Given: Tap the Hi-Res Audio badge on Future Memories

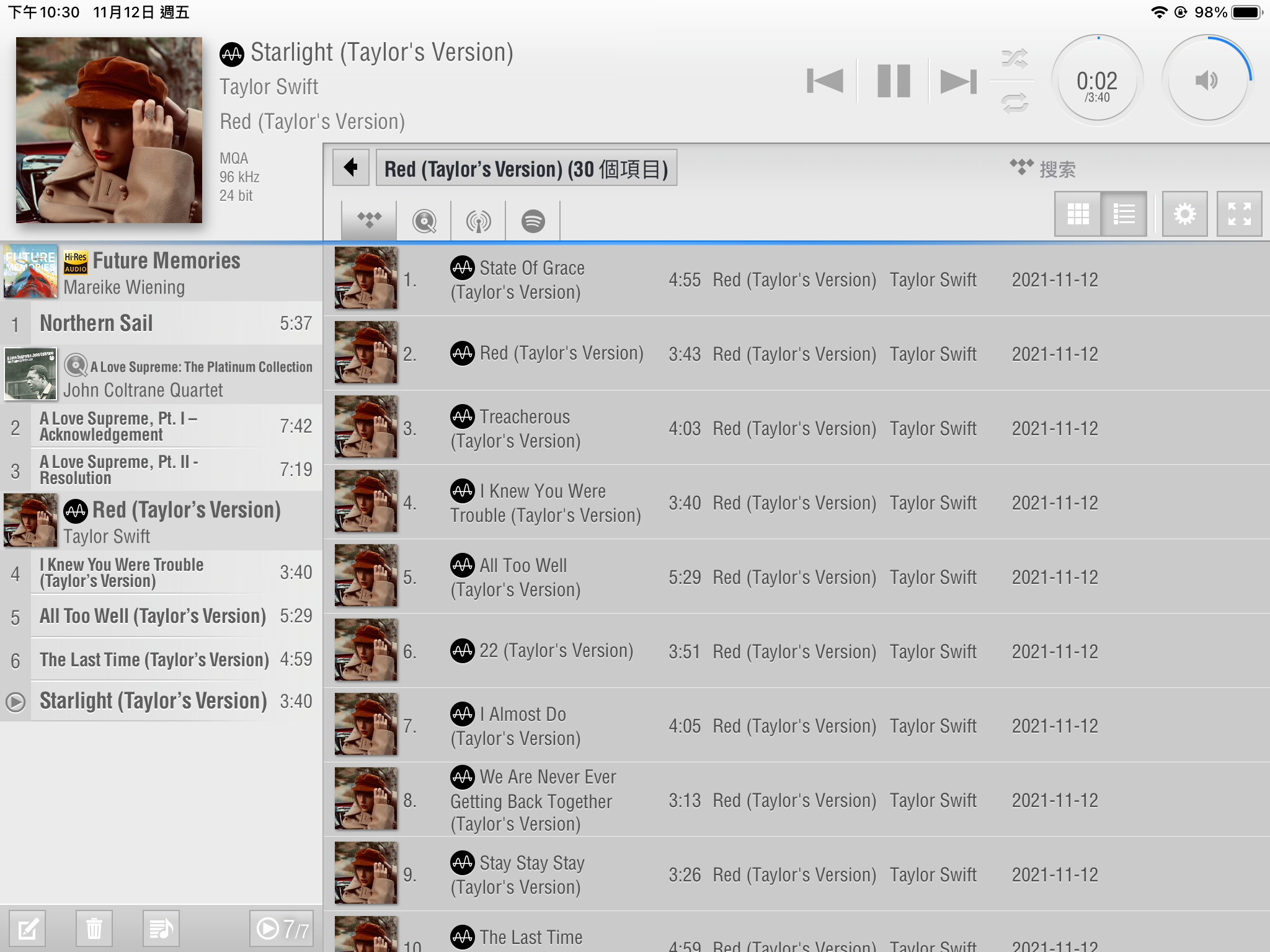Looking at the screenshot, I should pyautogui.click(x=76, y=262).
